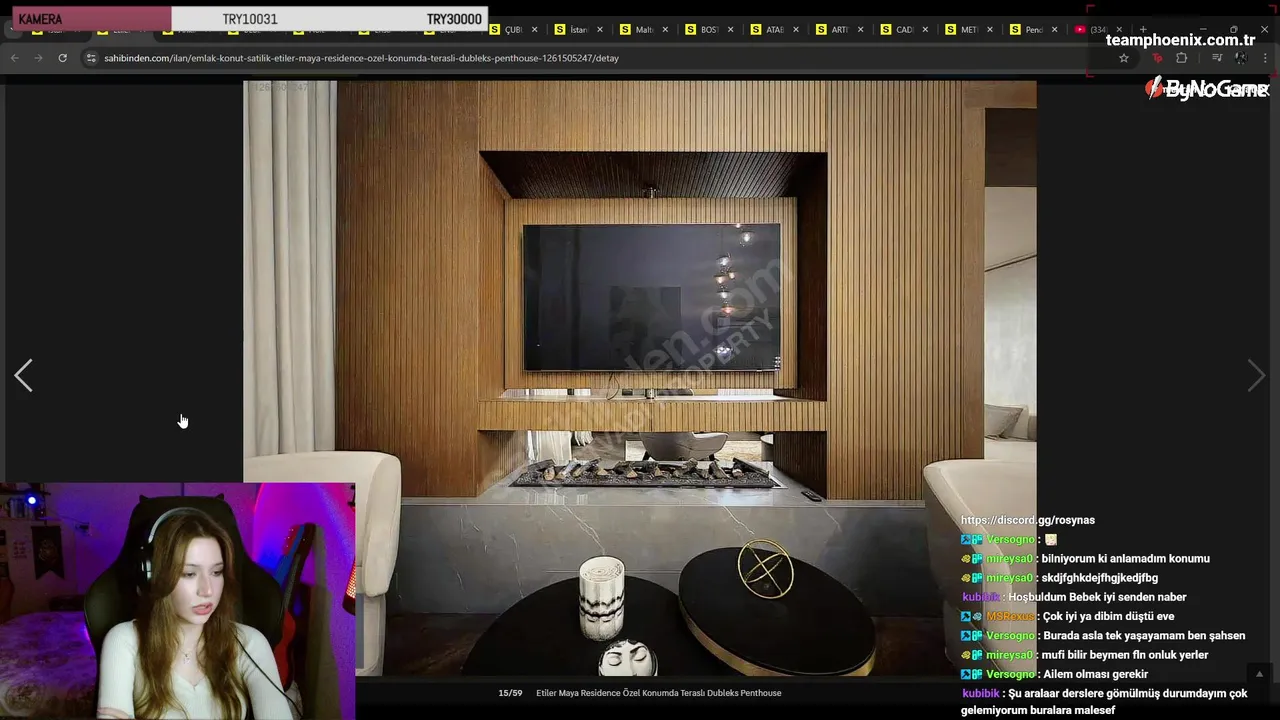Close the Malt tab

point(665,30)
